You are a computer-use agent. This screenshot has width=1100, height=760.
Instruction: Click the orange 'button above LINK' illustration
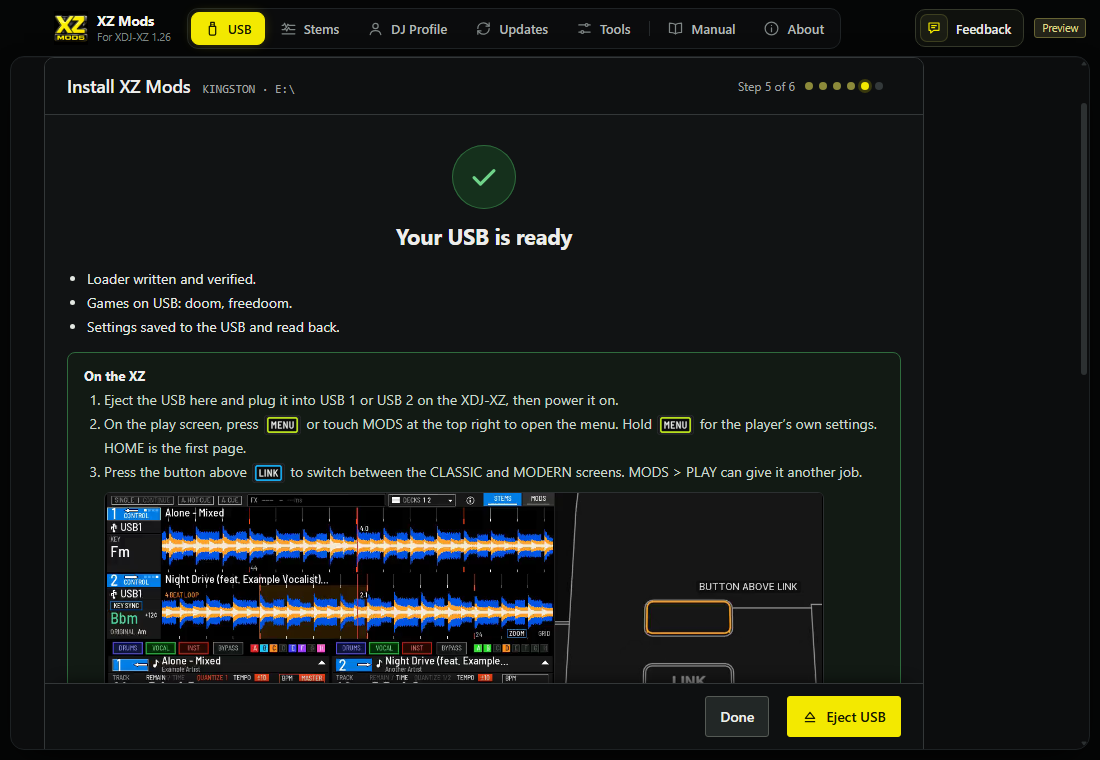point(688,618)
